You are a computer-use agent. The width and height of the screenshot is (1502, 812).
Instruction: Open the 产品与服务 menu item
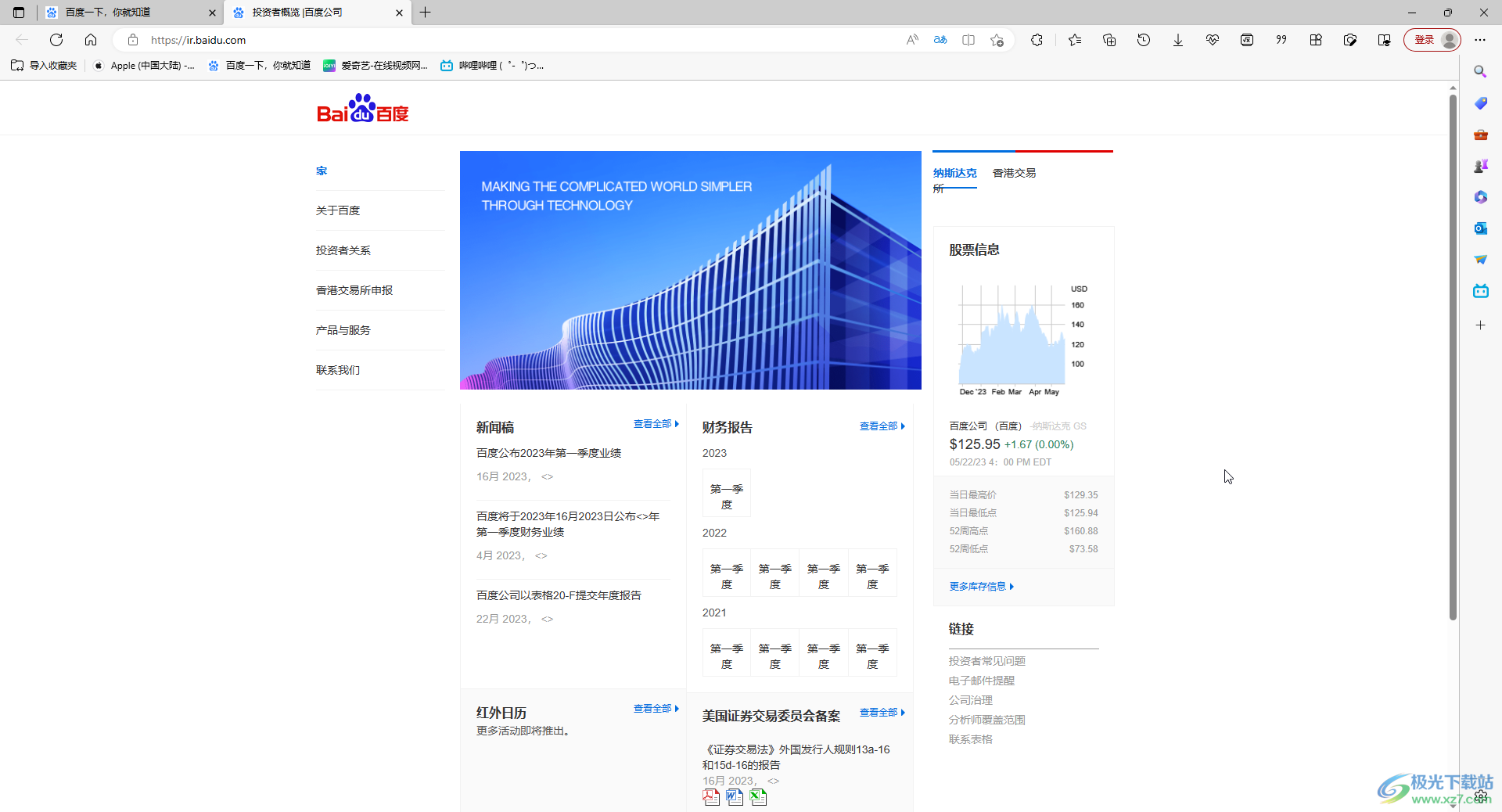tap(343, 330)
